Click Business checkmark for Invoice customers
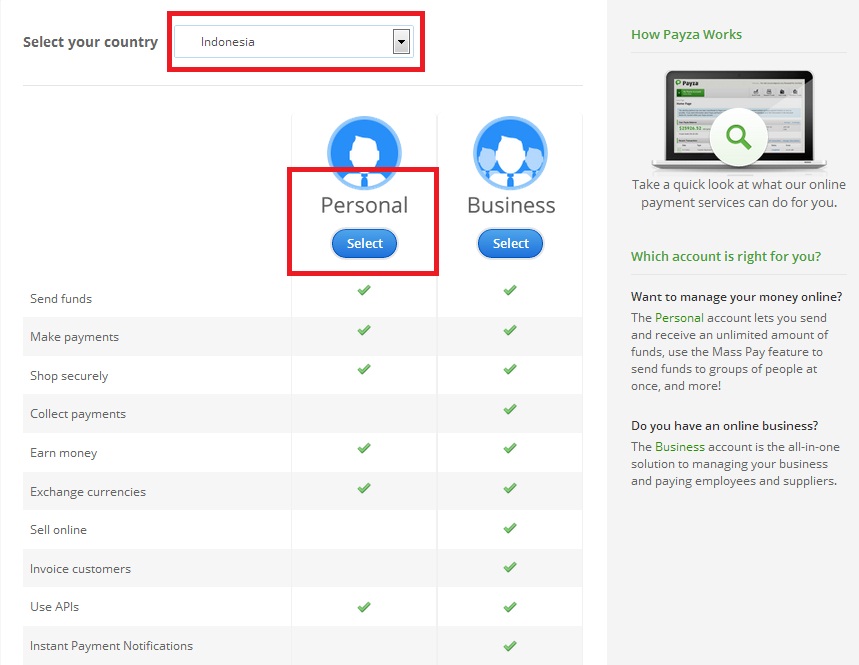 click(x=510, y=567)
